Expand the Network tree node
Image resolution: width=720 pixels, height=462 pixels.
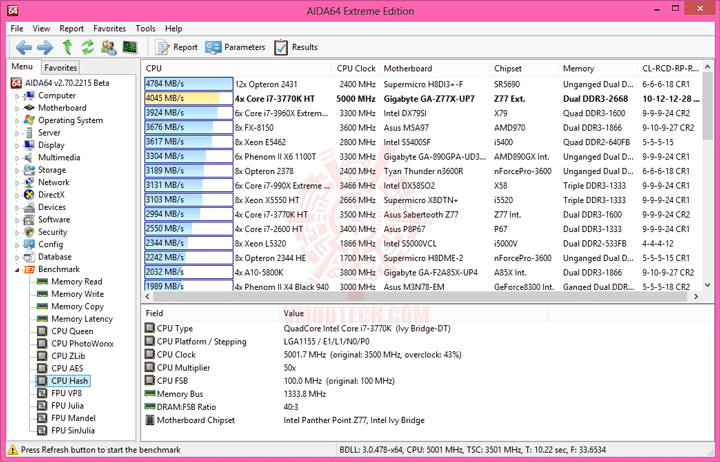17,183
